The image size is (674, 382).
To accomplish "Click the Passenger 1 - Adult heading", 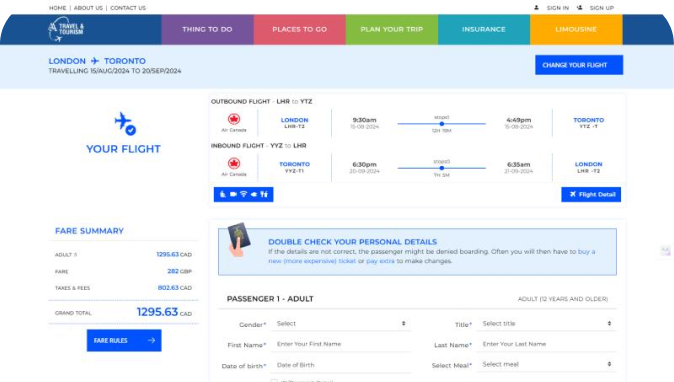I will point(270,299).
